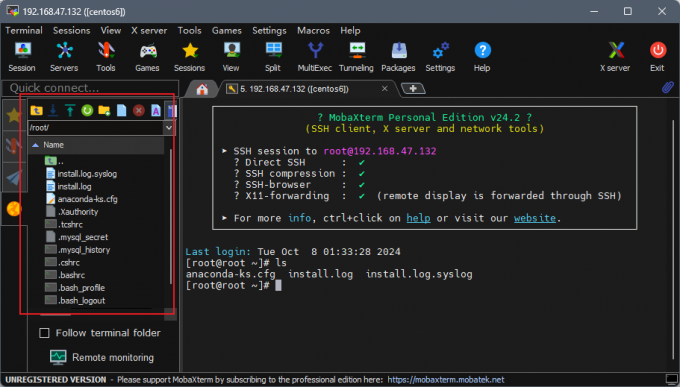Click the red delete file icon
The width and height of the screenshot is (680, 387).
click(139, 111)
